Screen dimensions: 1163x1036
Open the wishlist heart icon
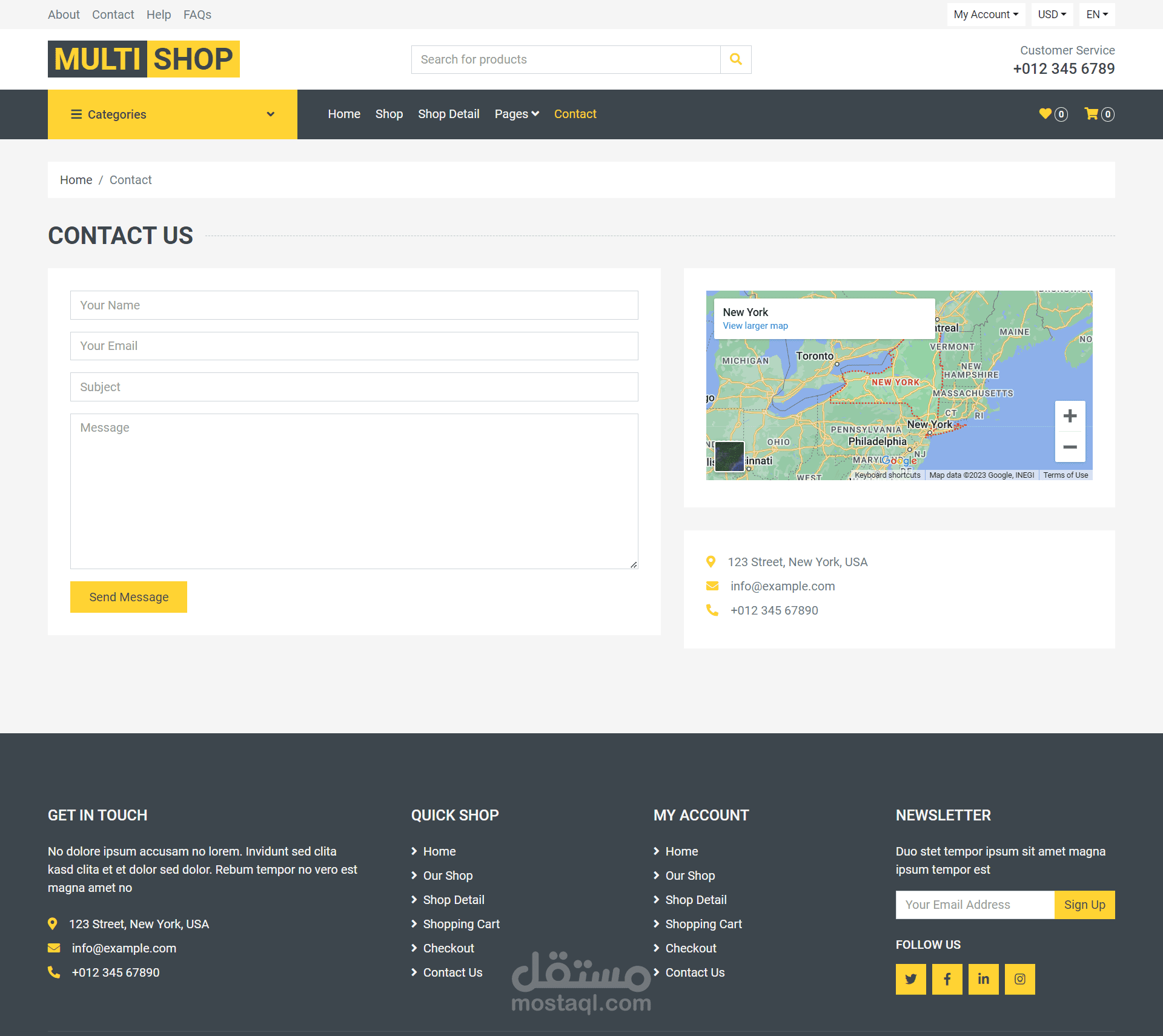point(1045,114)
